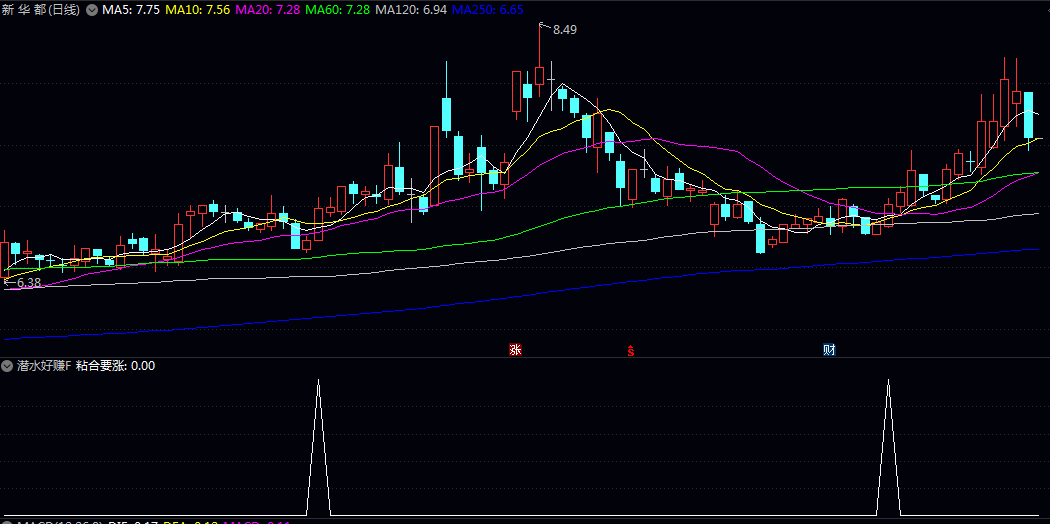Click the red 涨 event marker icon

coord(515,350)
